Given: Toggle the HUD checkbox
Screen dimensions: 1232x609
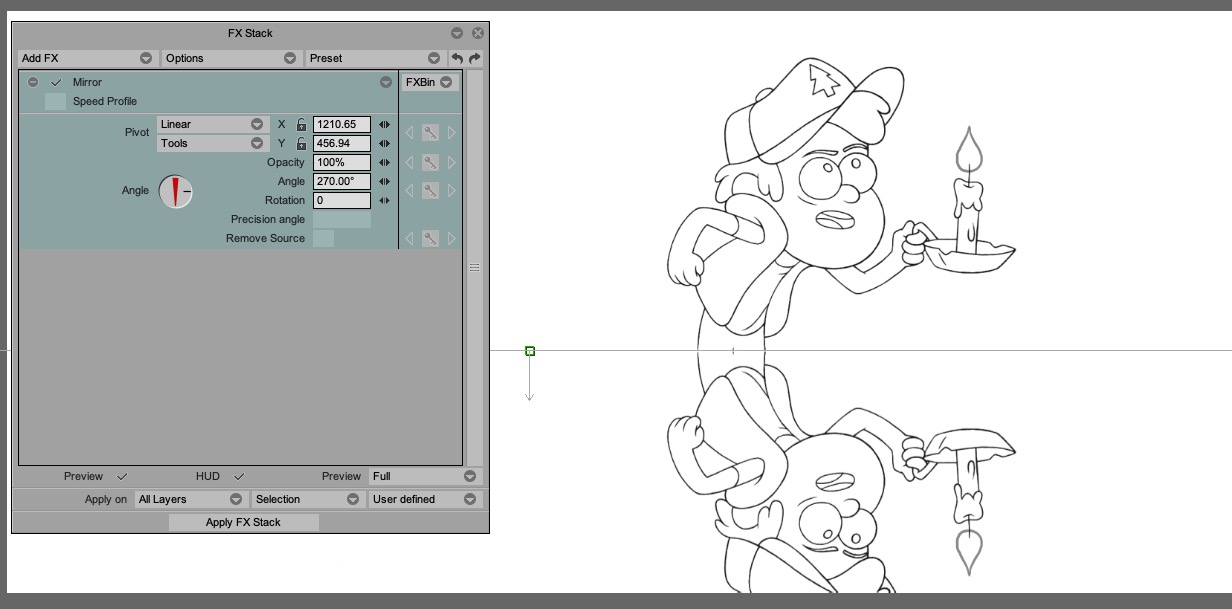Looking at the screenshot, I should point(238,476).
